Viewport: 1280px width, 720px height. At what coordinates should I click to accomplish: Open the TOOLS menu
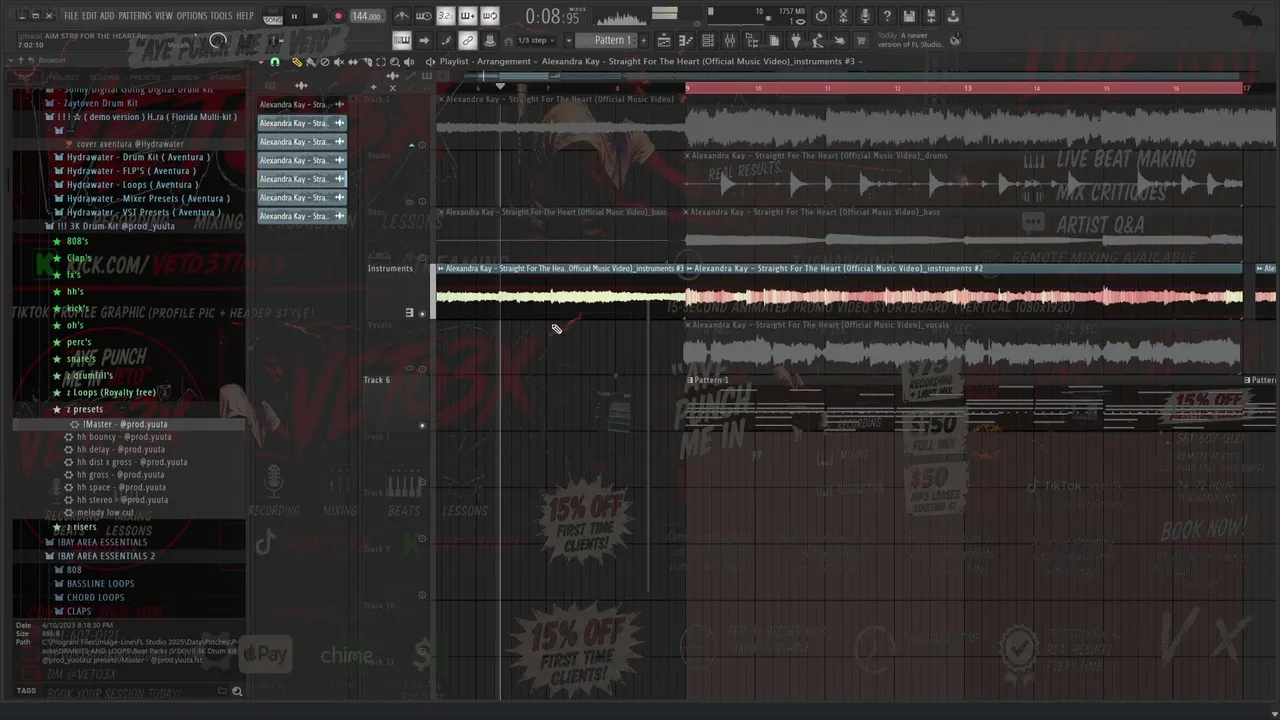(221, 16)
